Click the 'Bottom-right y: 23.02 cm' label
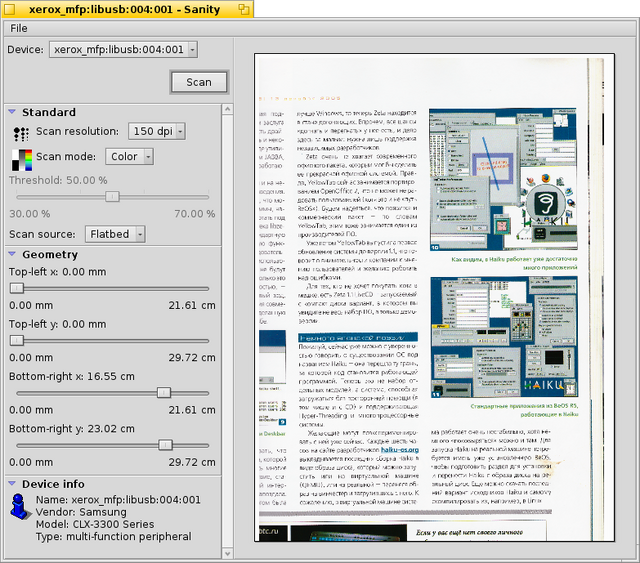Image resolution: width=640 pixels, height=563 pixels. point(71,429)
